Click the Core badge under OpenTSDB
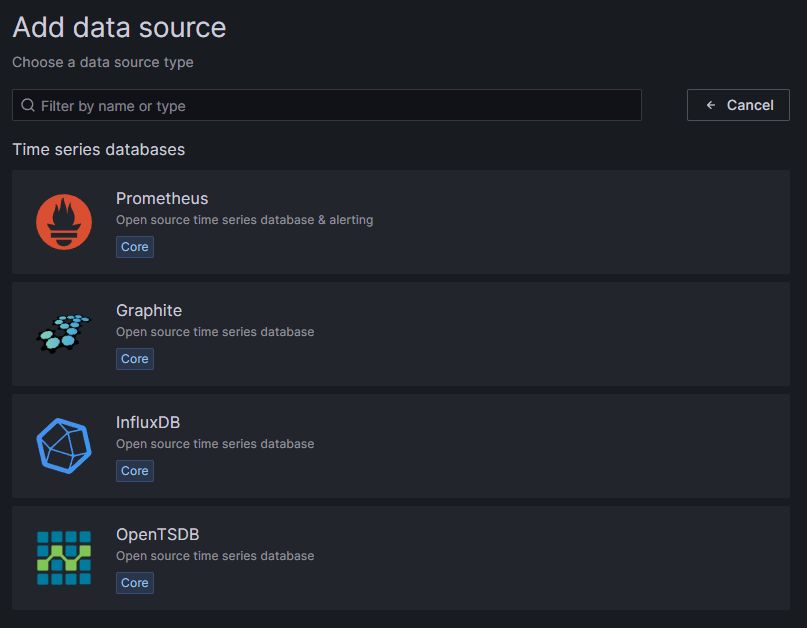 (x=134, y=582)
